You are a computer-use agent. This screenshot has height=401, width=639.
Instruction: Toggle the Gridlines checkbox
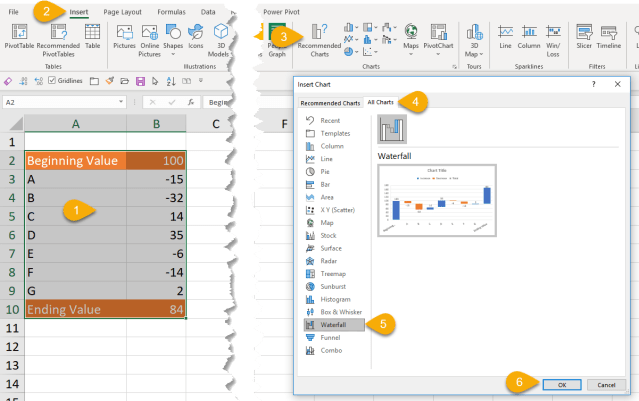click(52, 80)
